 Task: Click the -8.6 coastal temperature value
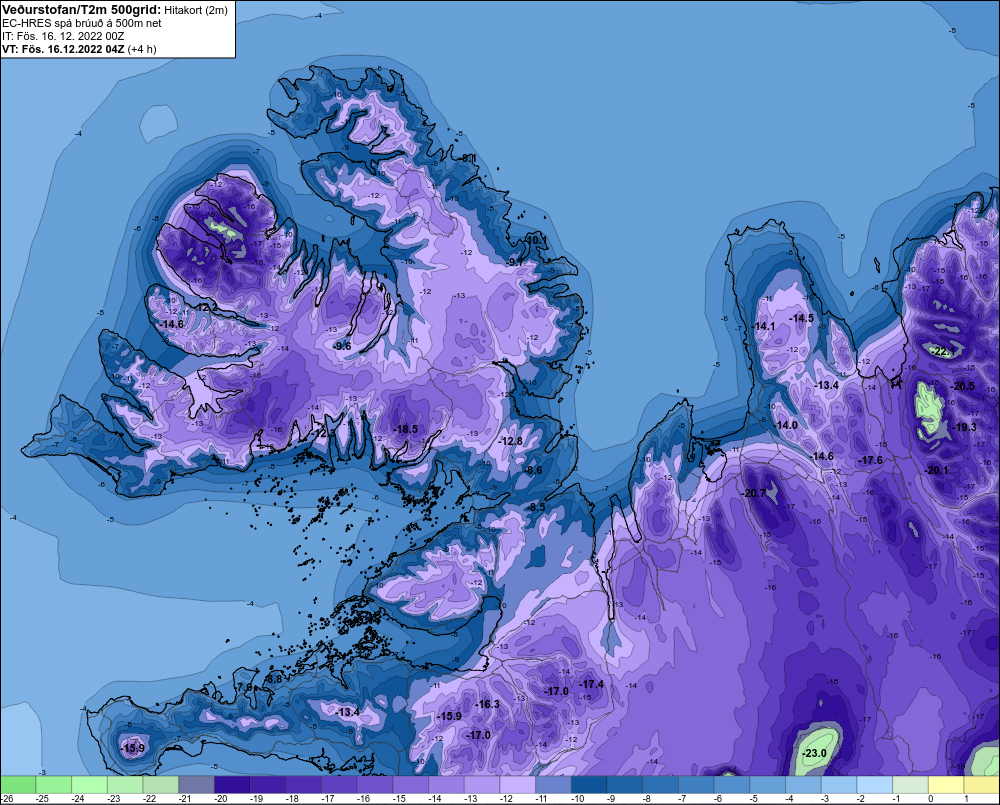tap(533, 470)
